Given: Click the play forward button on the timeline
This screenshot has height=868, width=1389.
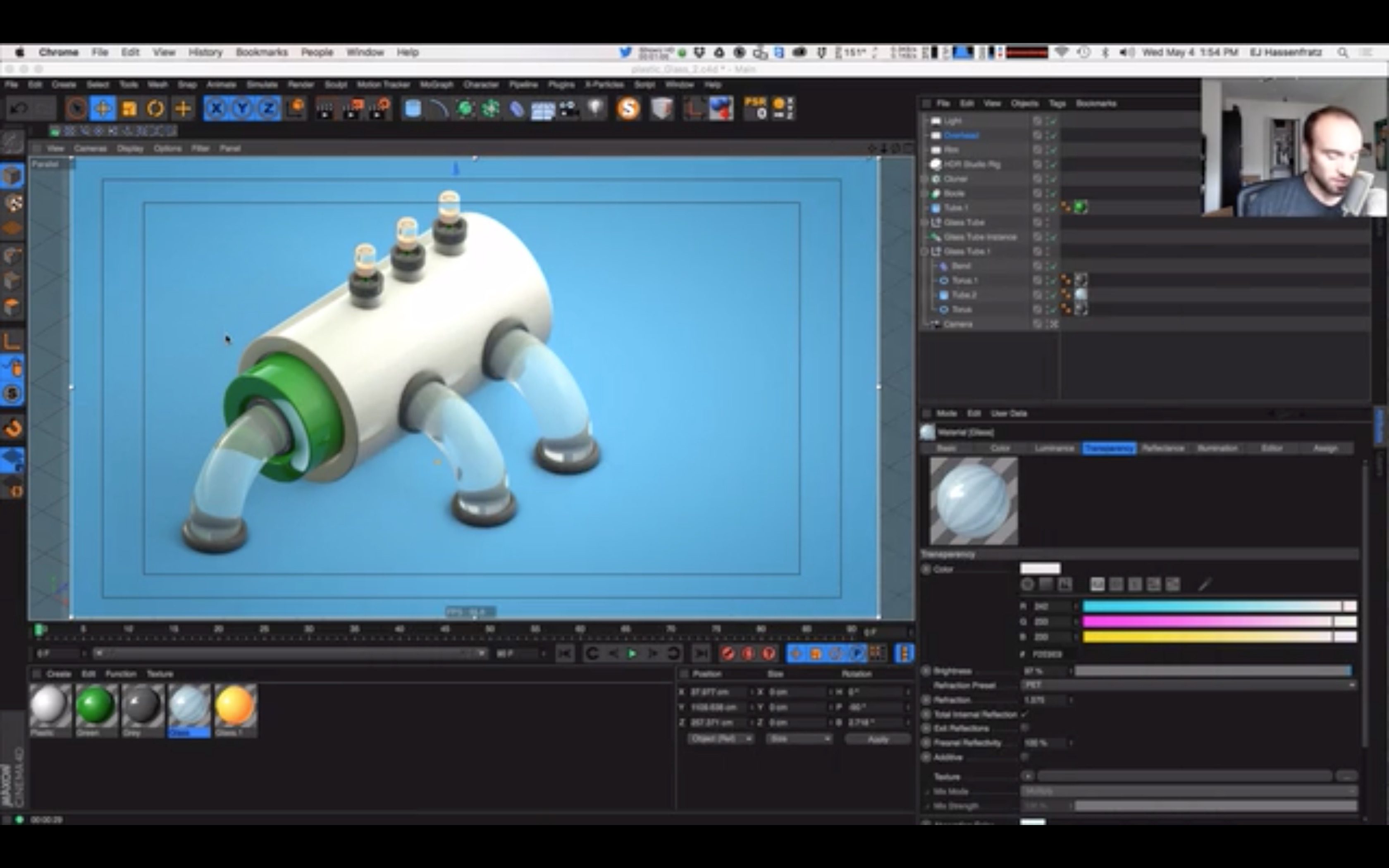Looking at the screenshot, I should click(x=632, y=654).
